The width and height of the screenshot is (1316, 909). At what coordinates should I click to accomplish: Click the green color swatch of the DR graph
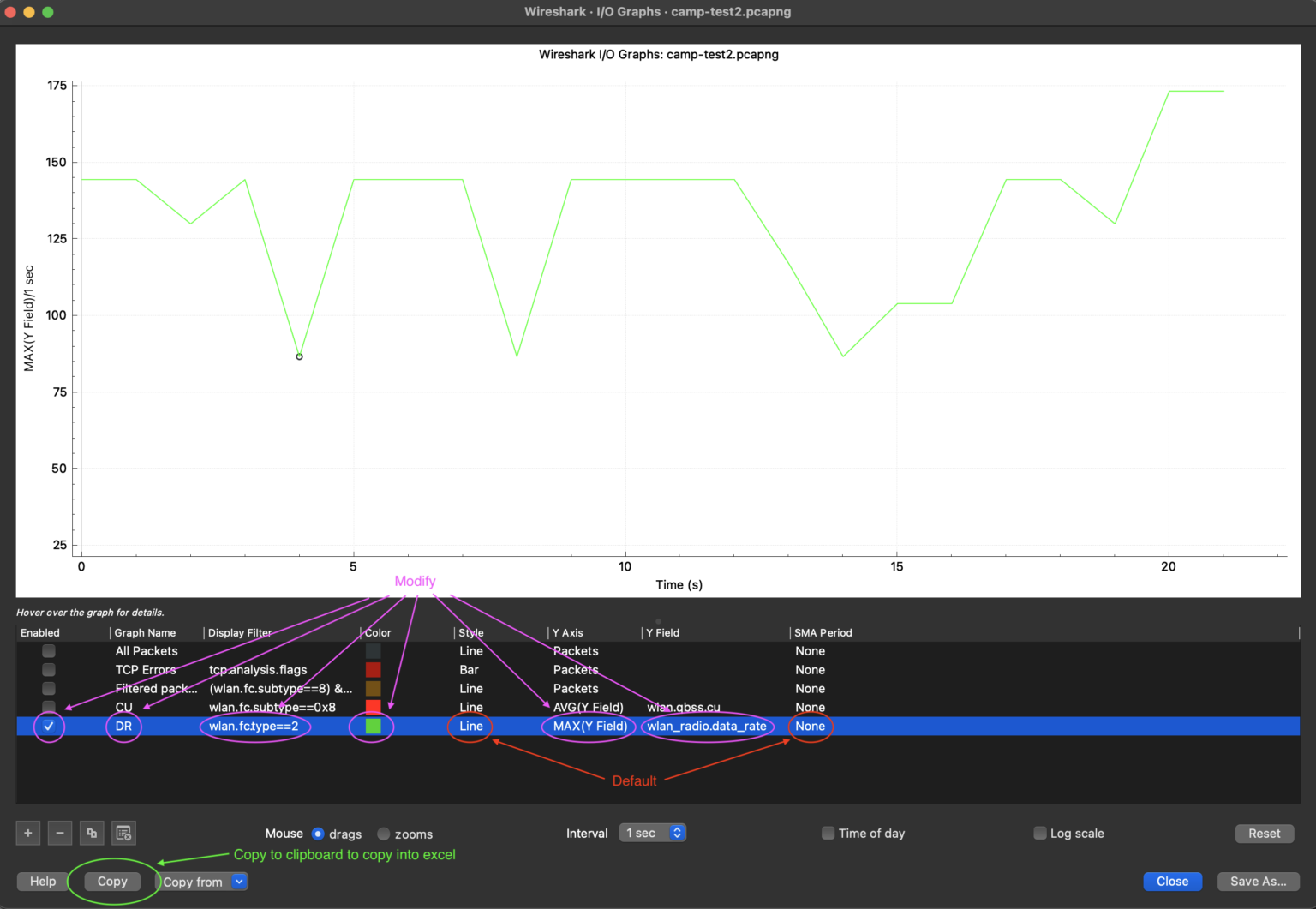point(373,726)
